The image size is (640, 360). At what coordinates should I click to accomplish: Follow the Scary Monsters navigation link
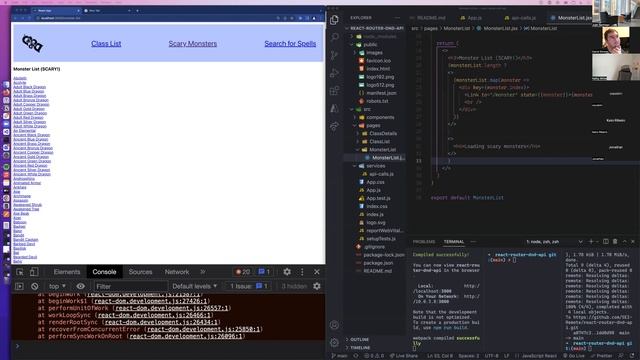point(193,44)
